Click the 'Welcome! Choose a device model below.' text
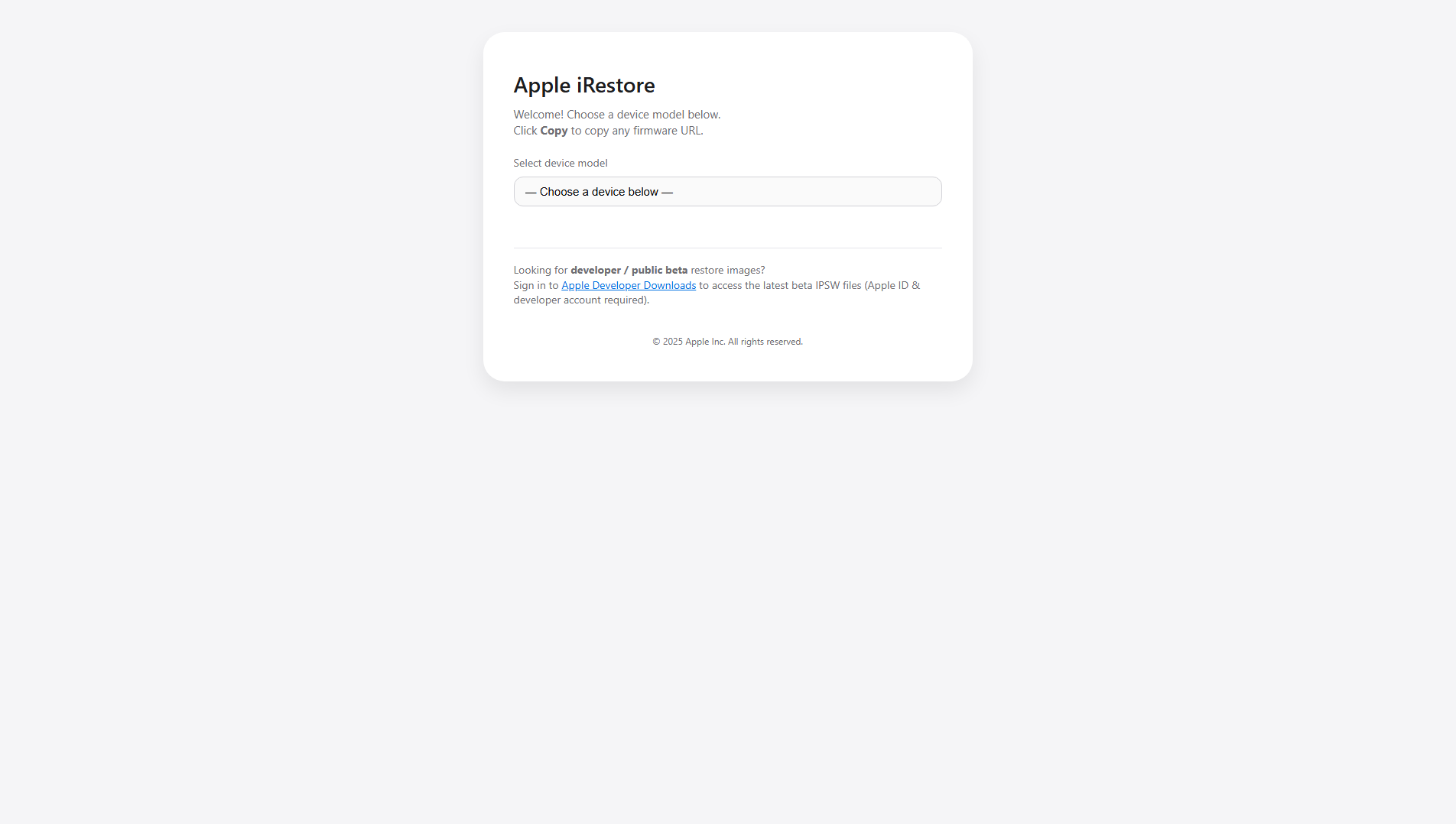The height and width of the screenshot is (824, 1456). coord(617,115)
